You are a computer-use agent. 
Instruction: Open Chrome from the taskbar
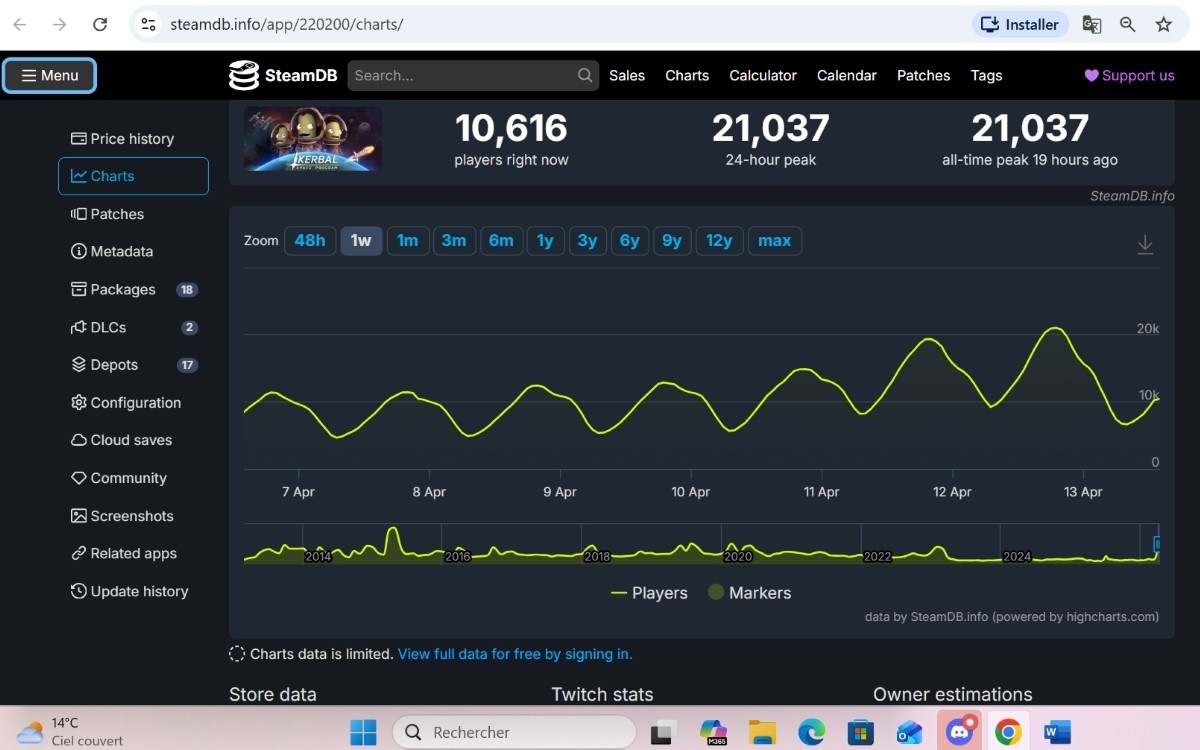[1007, 732]
